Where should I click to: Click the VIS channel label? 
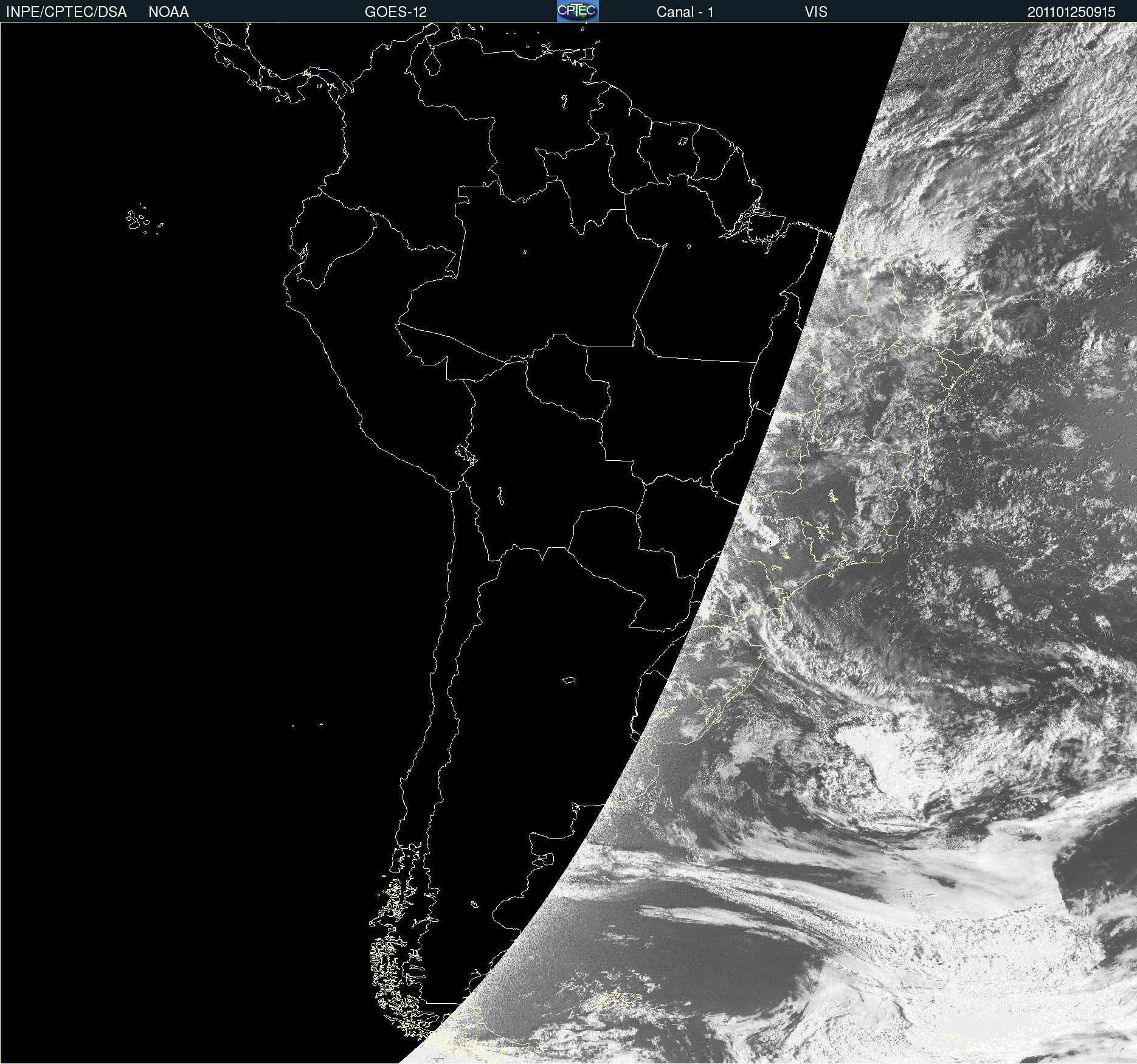(816, 12)
